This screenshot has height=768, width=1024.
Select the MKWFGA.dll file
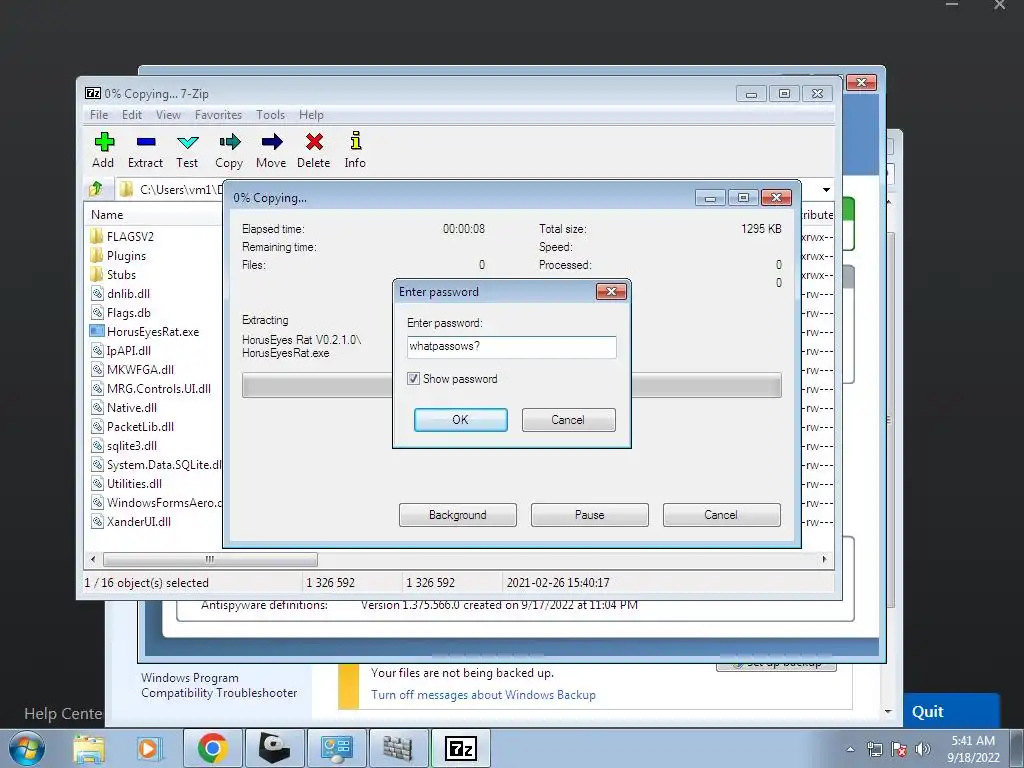(x=132, y=370)
